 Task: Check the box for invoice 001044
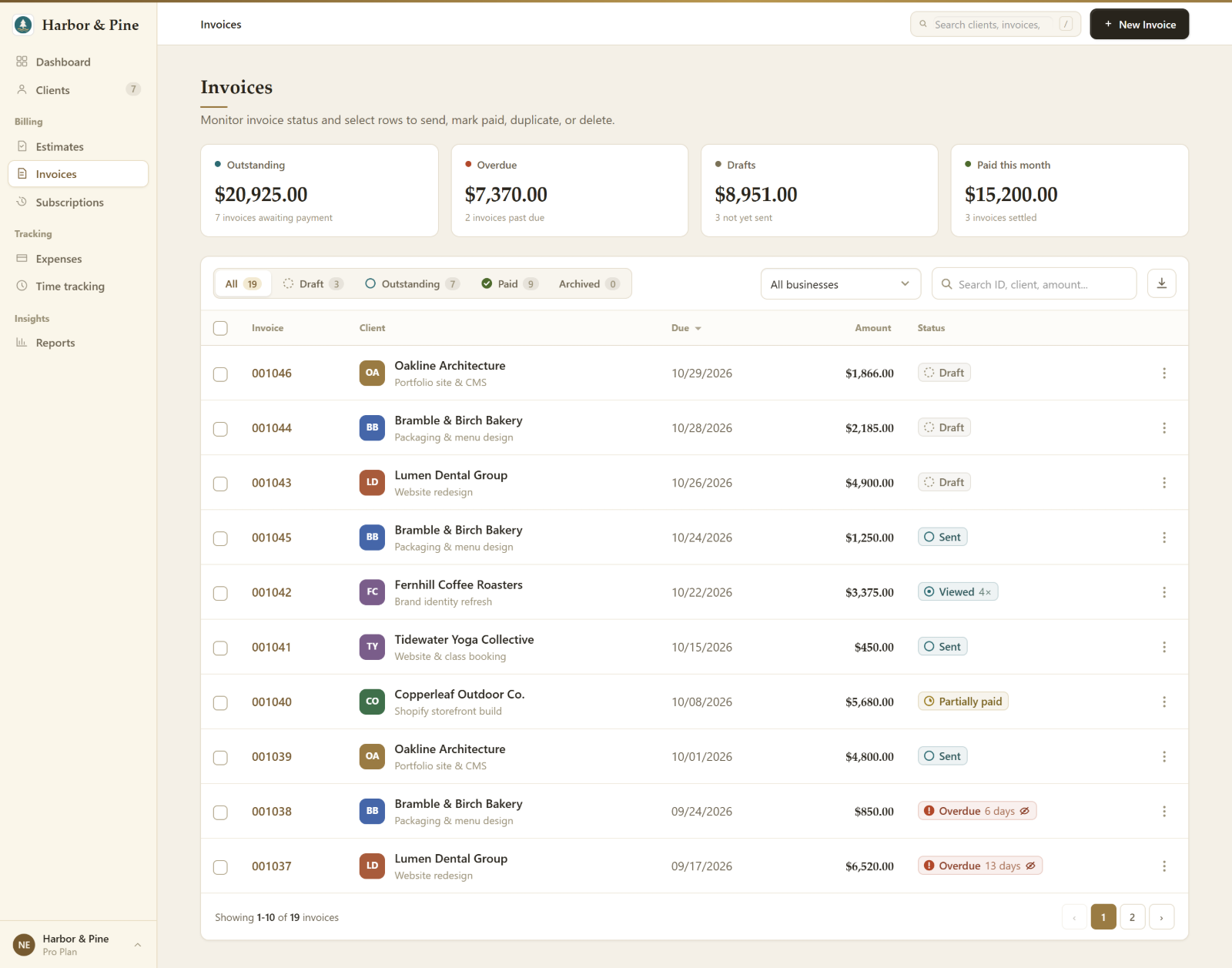220,429
